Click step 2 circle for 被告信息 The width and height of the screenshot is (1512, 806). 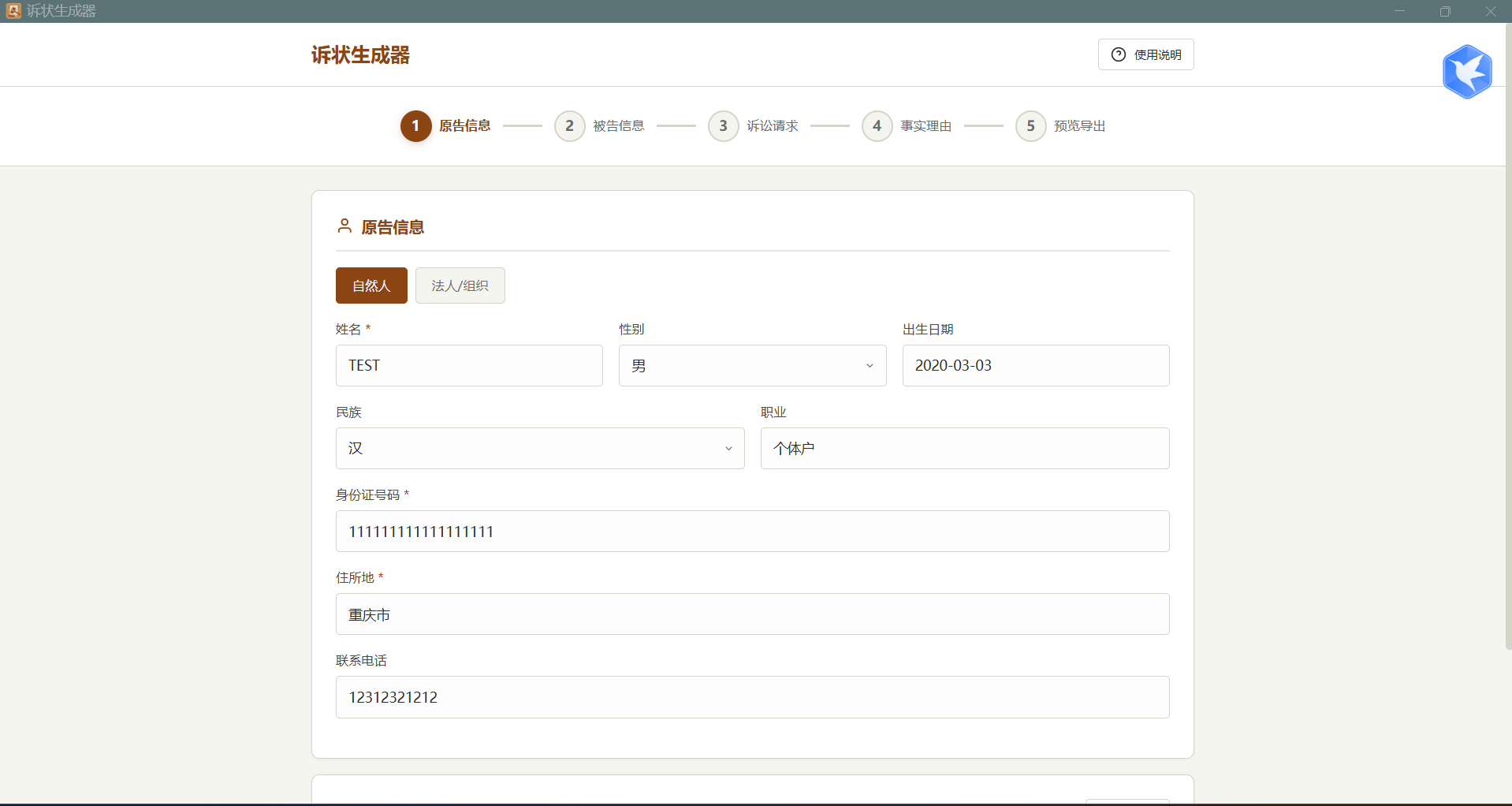click(x=569, y=126)
